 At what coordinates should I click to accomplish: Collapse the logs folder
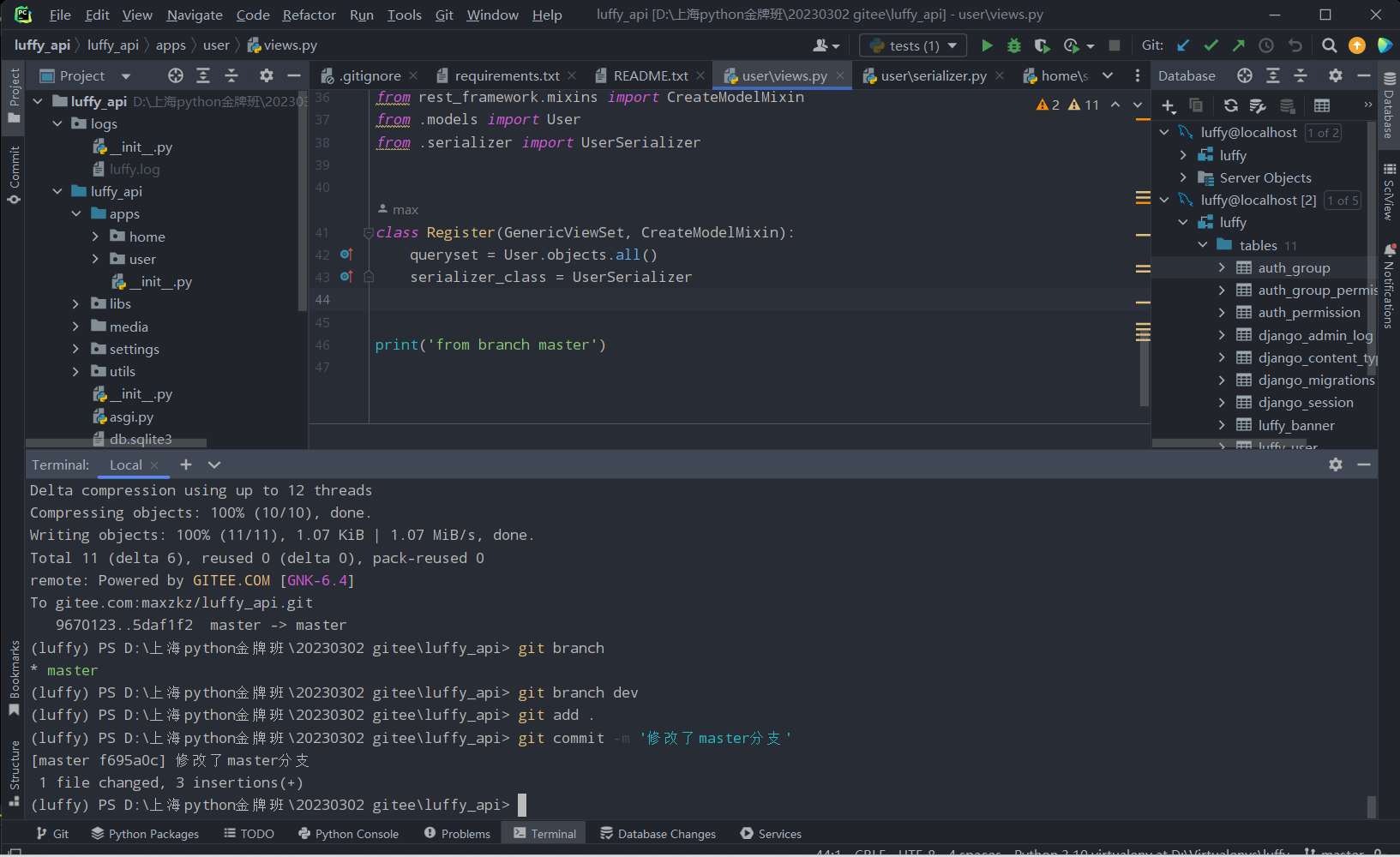tap(57, 123)
